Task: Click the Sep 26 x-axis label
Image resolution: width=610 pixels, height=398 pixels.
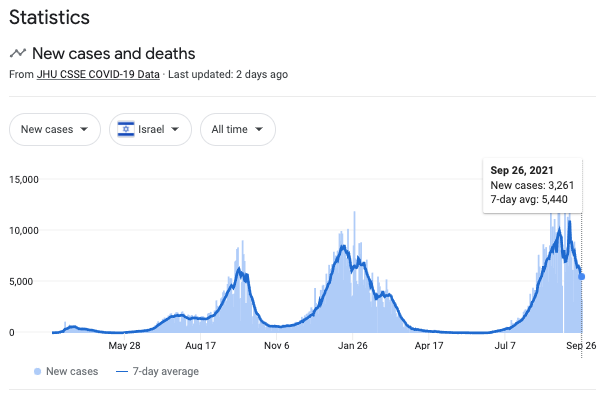Action: coord(581,345)
